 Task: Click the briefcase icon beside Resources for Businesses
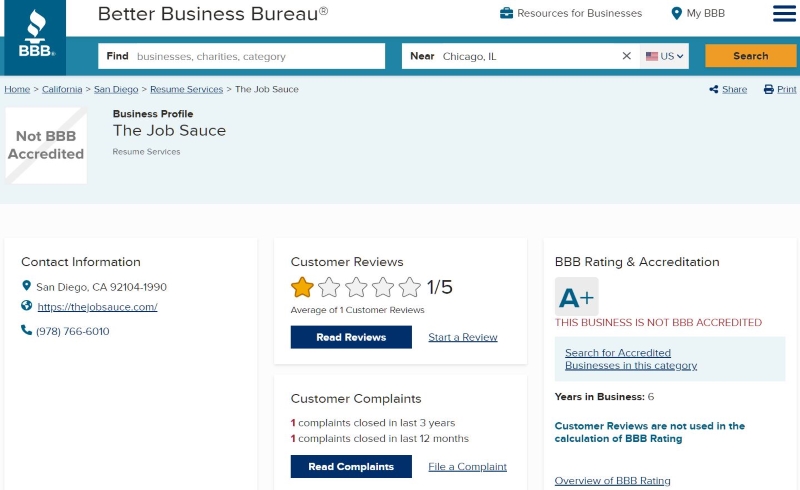click(x=506, y=13)
